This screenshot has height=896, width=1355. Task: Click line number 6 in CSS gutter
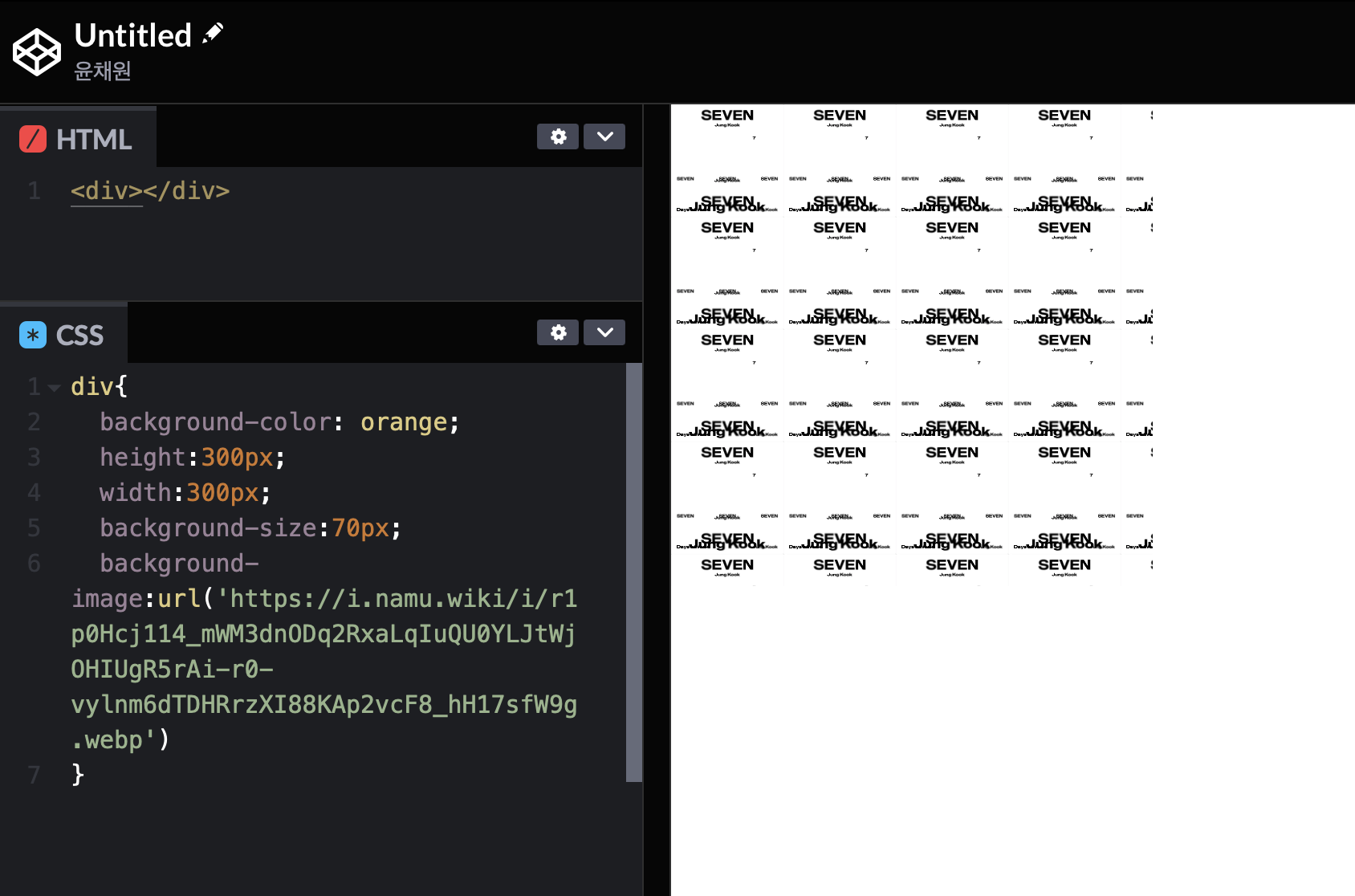[x=34, y=564]
